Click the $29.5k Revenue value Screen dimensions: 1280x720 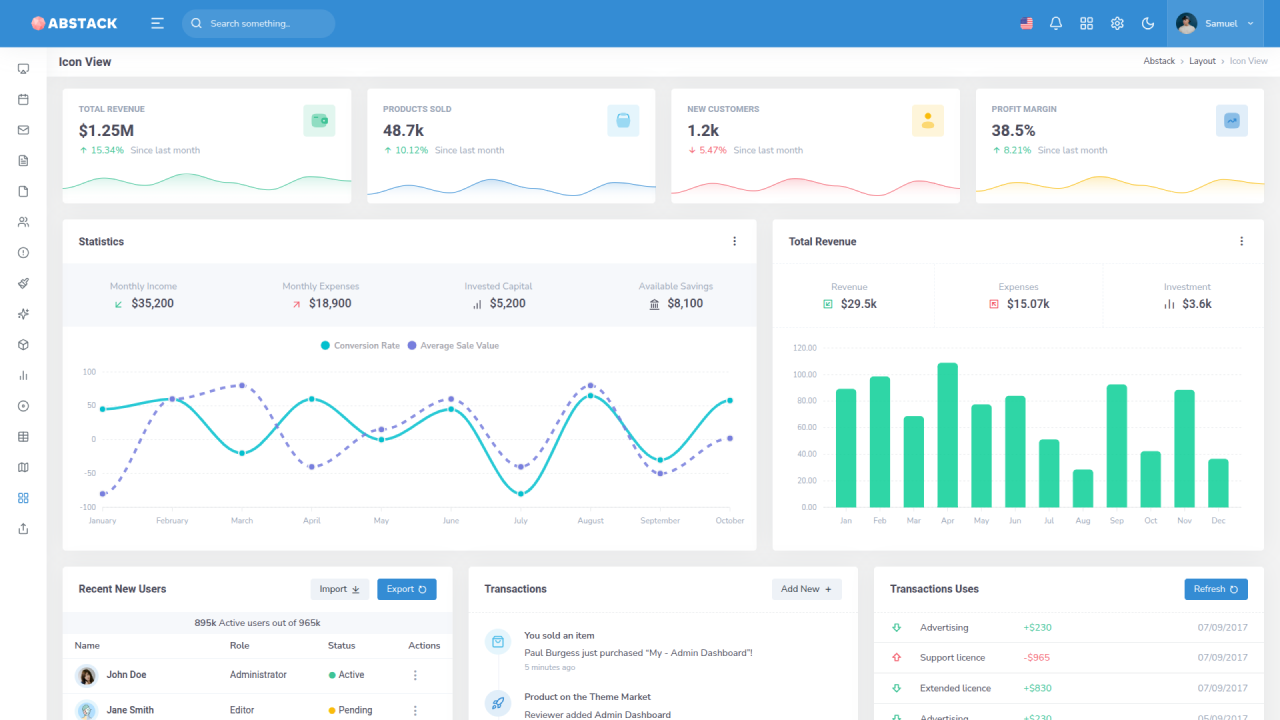859,304
